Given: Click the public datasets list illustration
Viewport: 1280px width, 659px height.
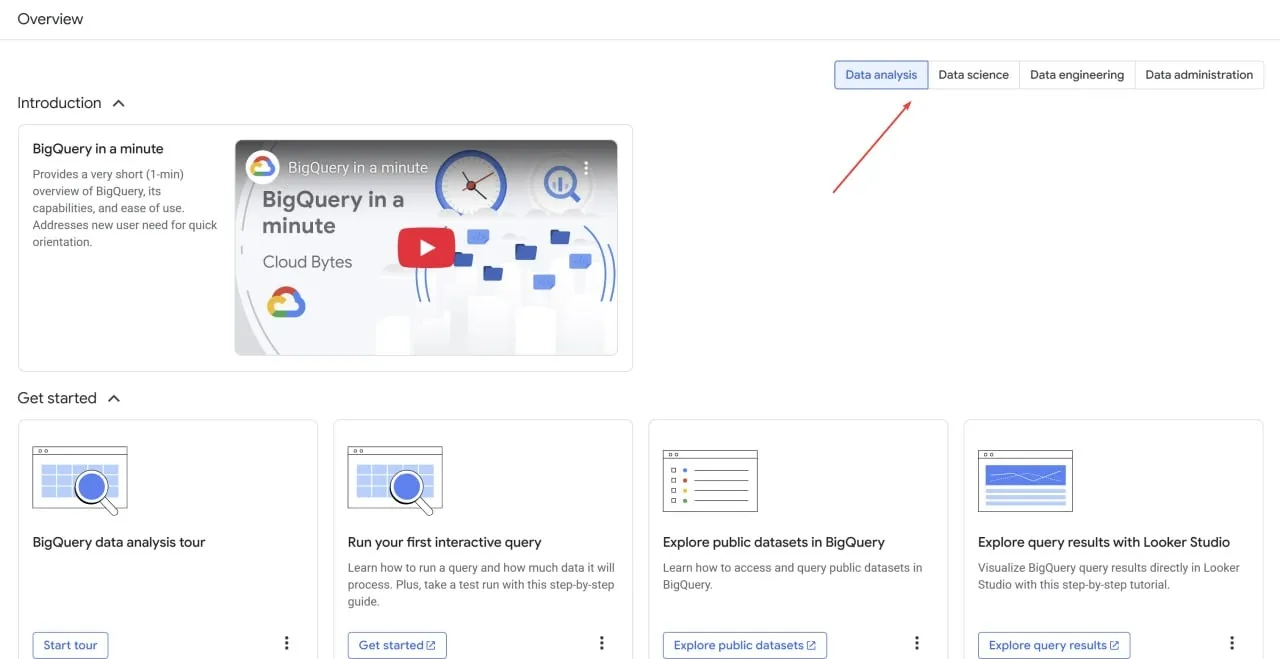Looking at the screenshot, I should coord(710,480).
